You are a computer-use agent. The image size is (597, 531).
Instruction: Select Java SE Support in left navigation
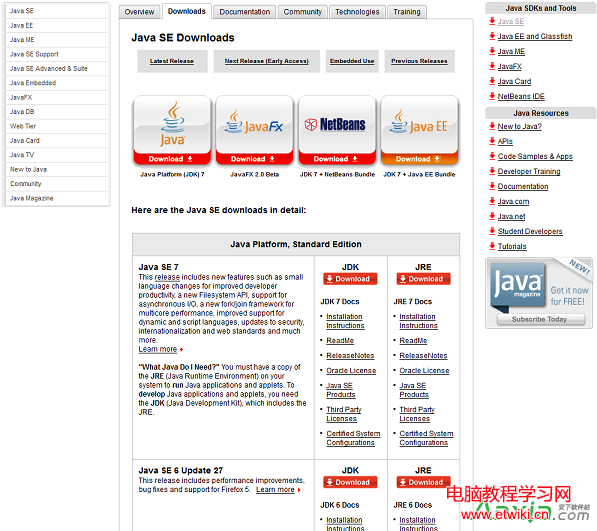click(57, 54)
